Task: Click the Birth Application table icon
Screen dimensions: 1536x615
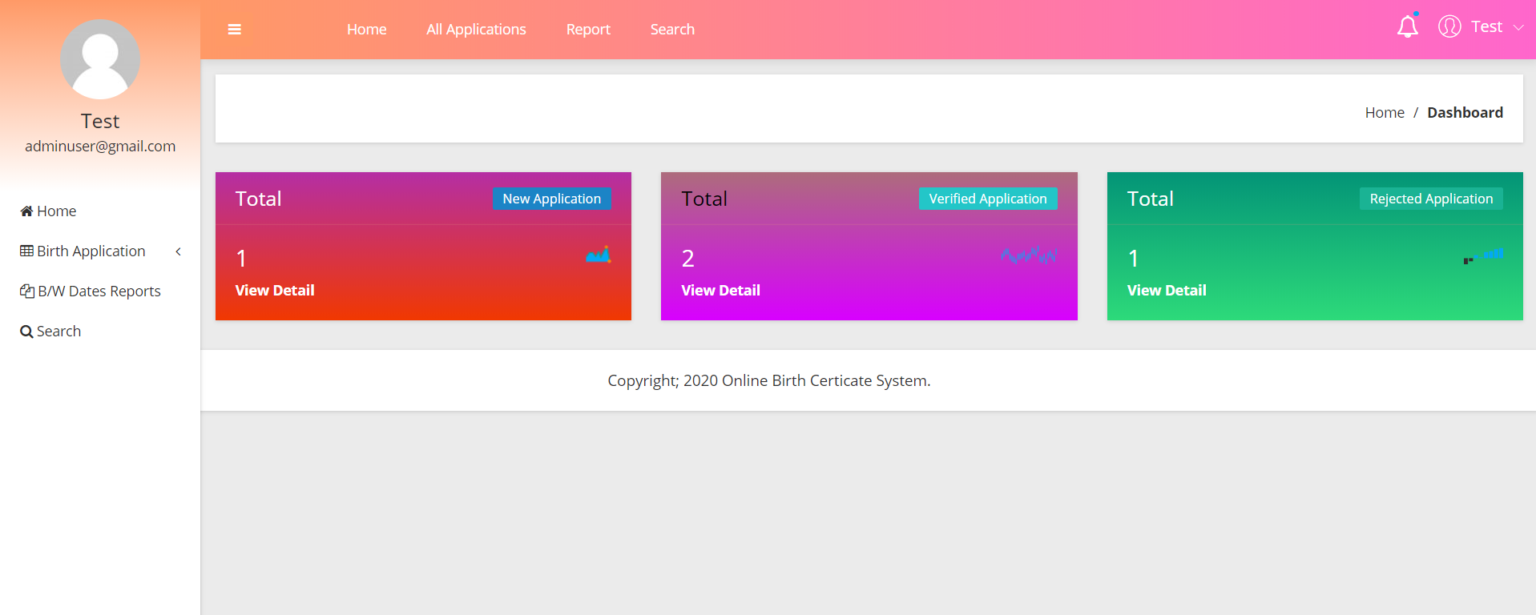Action: 27,251
